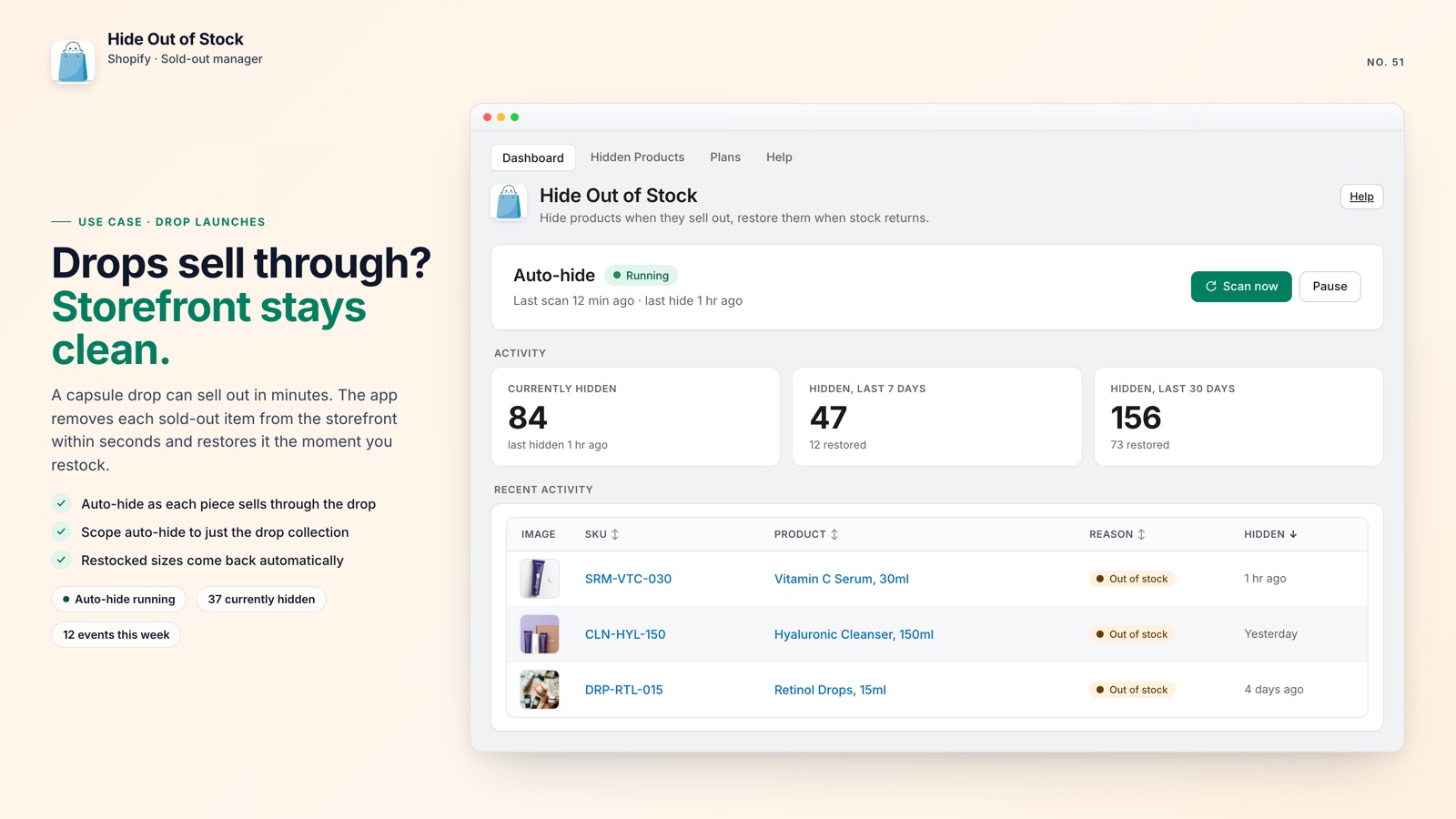
Task: Click the Vitamin C Serum product thumbnail
Action: coord(540,579)
